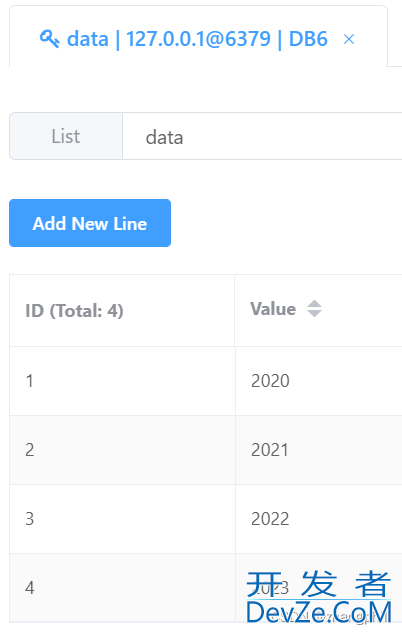402x634 pixels.
Task: Sort Value column descending with down caret
Action: (x=314, y=313)
